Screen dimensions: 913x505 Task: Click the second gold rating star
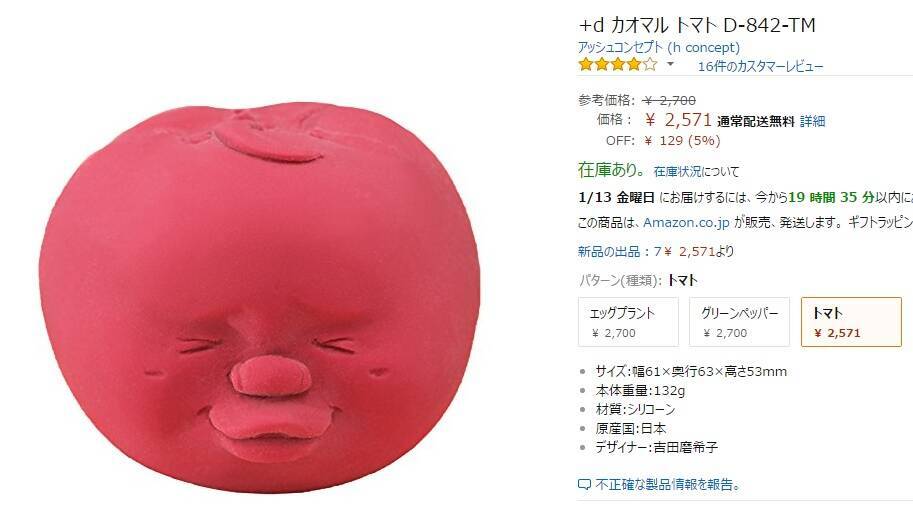pyautogui.click(x=602, y=65)
